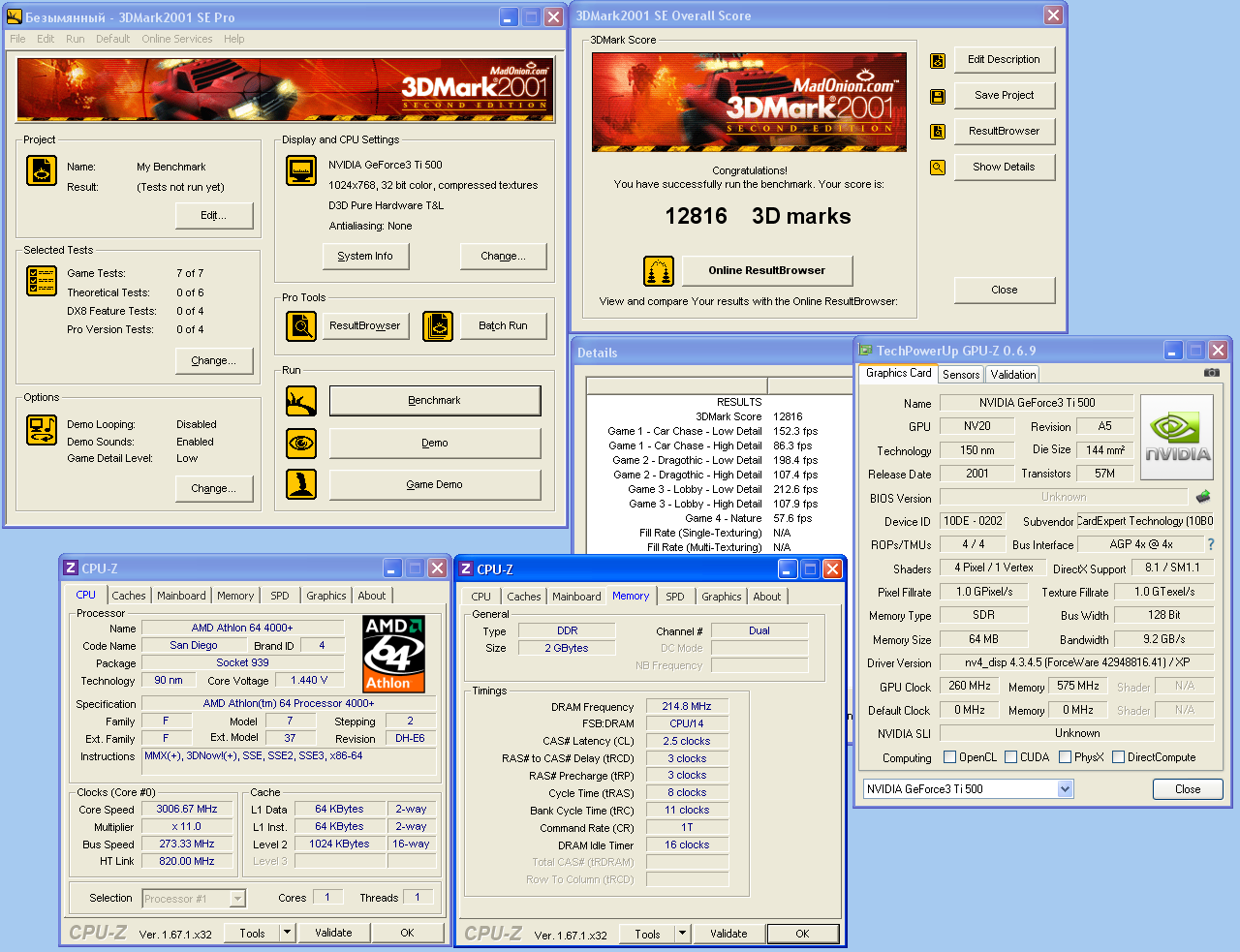The image size is (1240, 952).
Task: Click the GPU-Z title bar icon
Action: [x=865, y=351]
